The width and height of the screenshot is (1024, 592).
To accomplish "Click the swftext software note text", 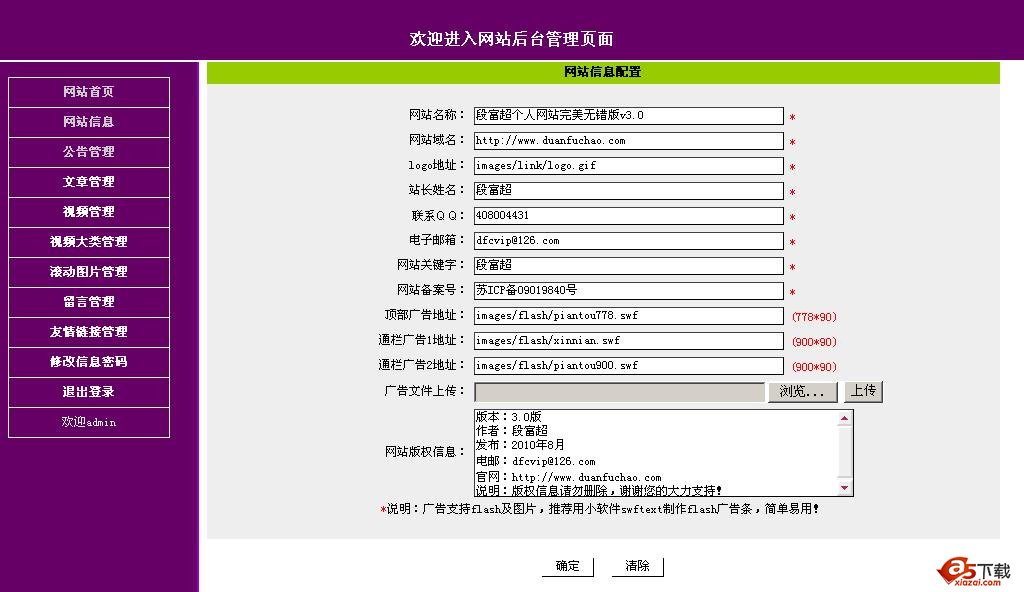I will pos(600,509).
